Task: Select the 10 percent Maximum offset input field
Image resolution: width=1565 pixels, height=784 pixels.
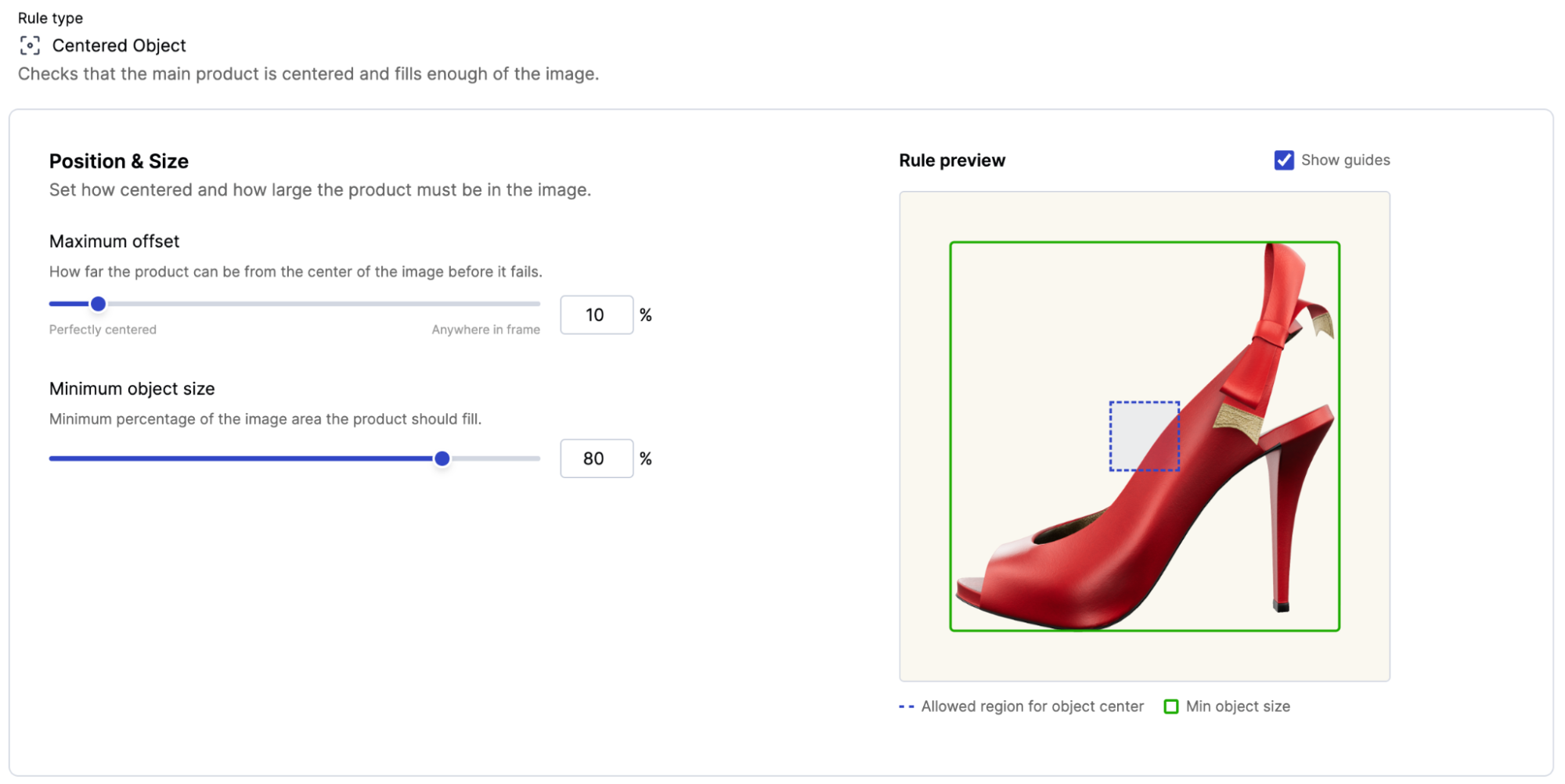Action: coord(596,315)
